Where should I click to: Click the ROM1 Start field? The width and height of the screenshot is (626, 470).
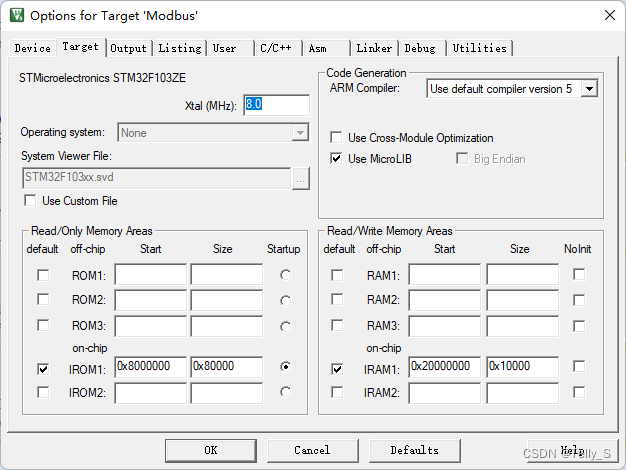(151, 274)
